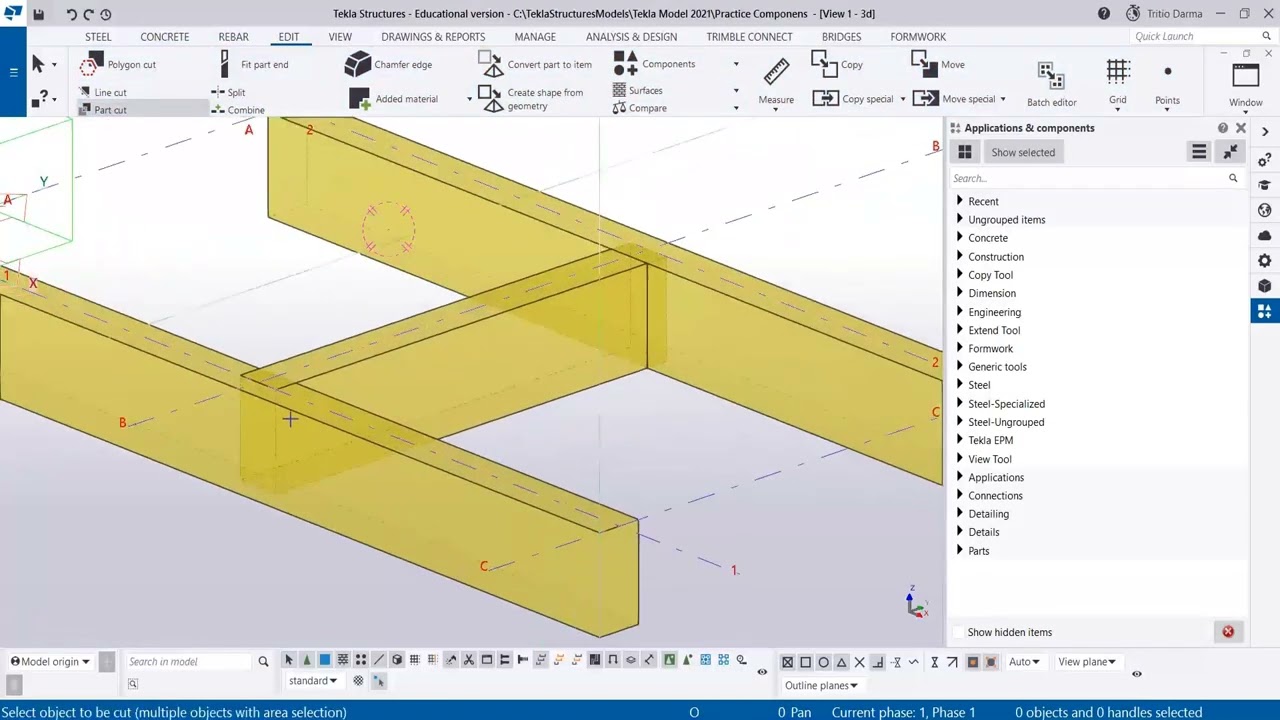Image resolution: width=1280 pixels, height=720 pixels.
Task: Toggle the triangle snap switch in snapping toolbar
Action: point(841,662)
